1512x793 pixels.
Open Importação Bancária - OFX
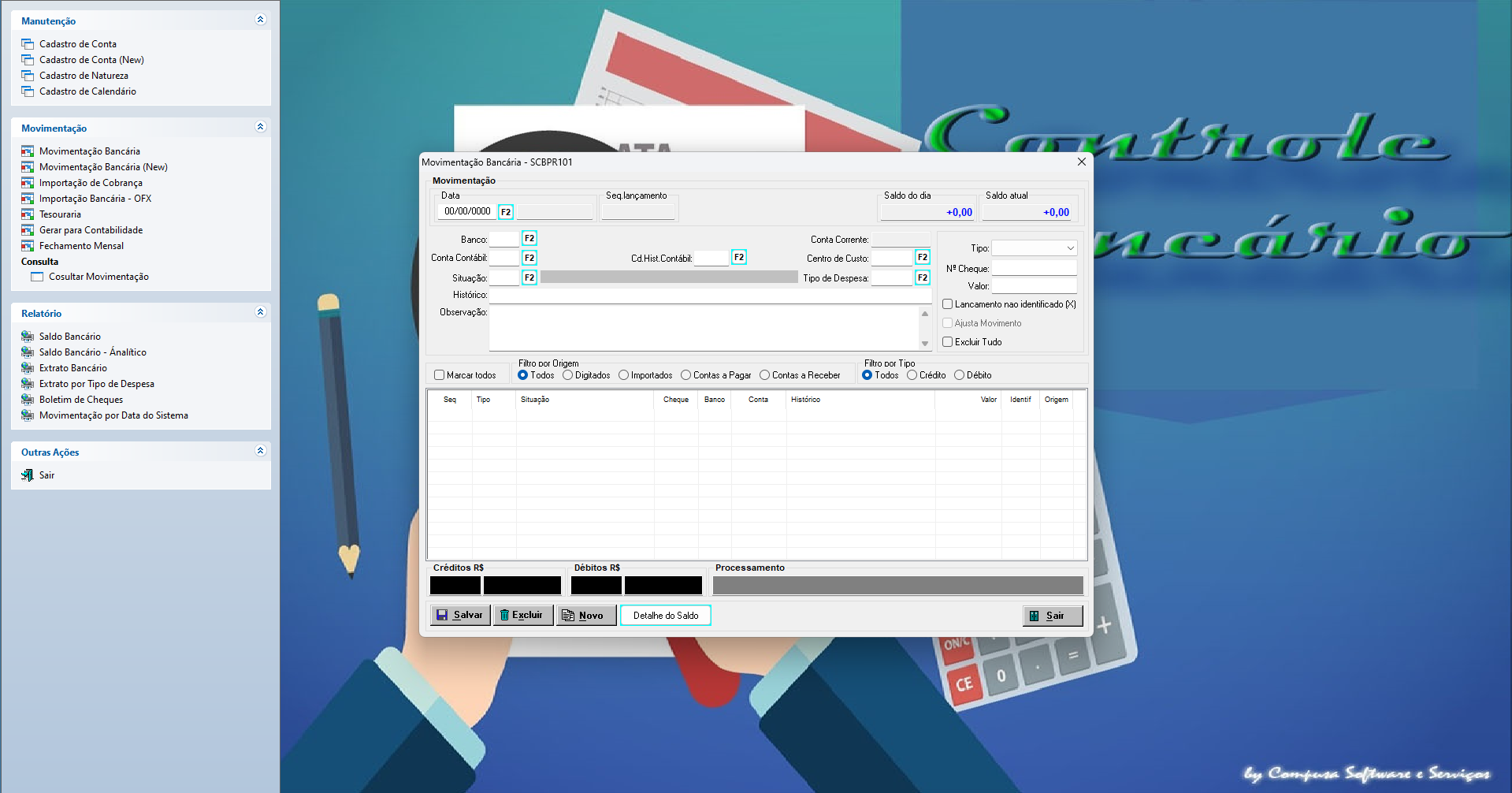[95, 199]
